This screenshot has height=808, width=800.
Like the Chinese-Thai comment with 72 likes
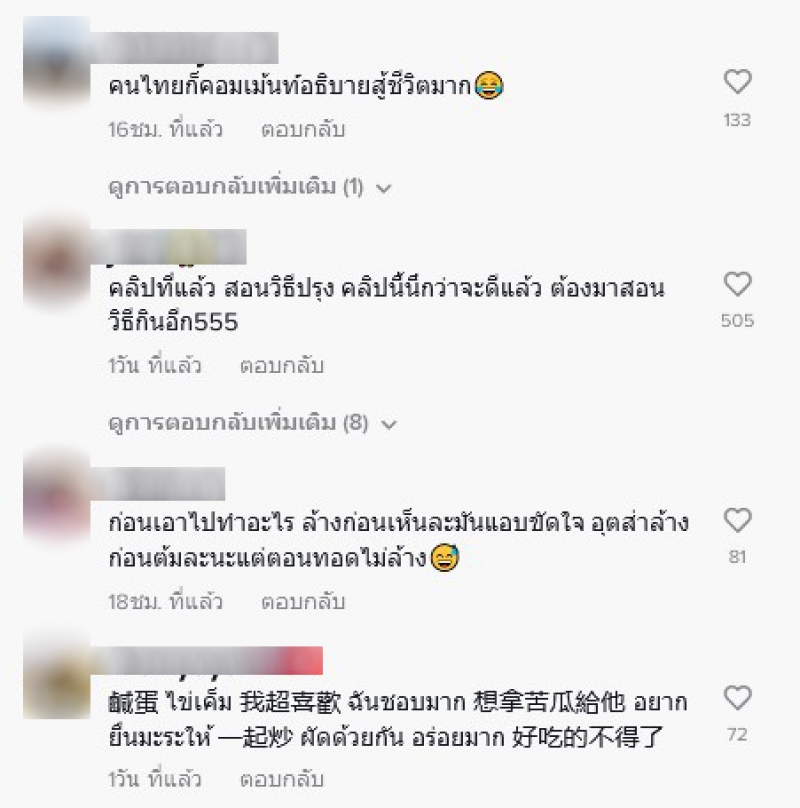click(x=738, y=698)
